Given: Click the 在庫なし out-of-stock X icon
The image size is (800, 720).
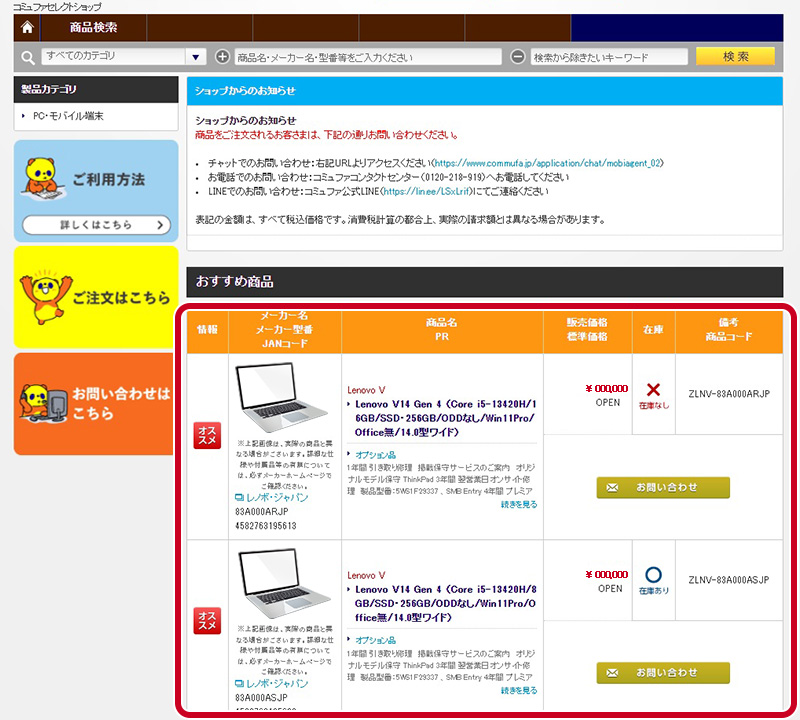Looking at the screenshot, I should tap(653, 390).
